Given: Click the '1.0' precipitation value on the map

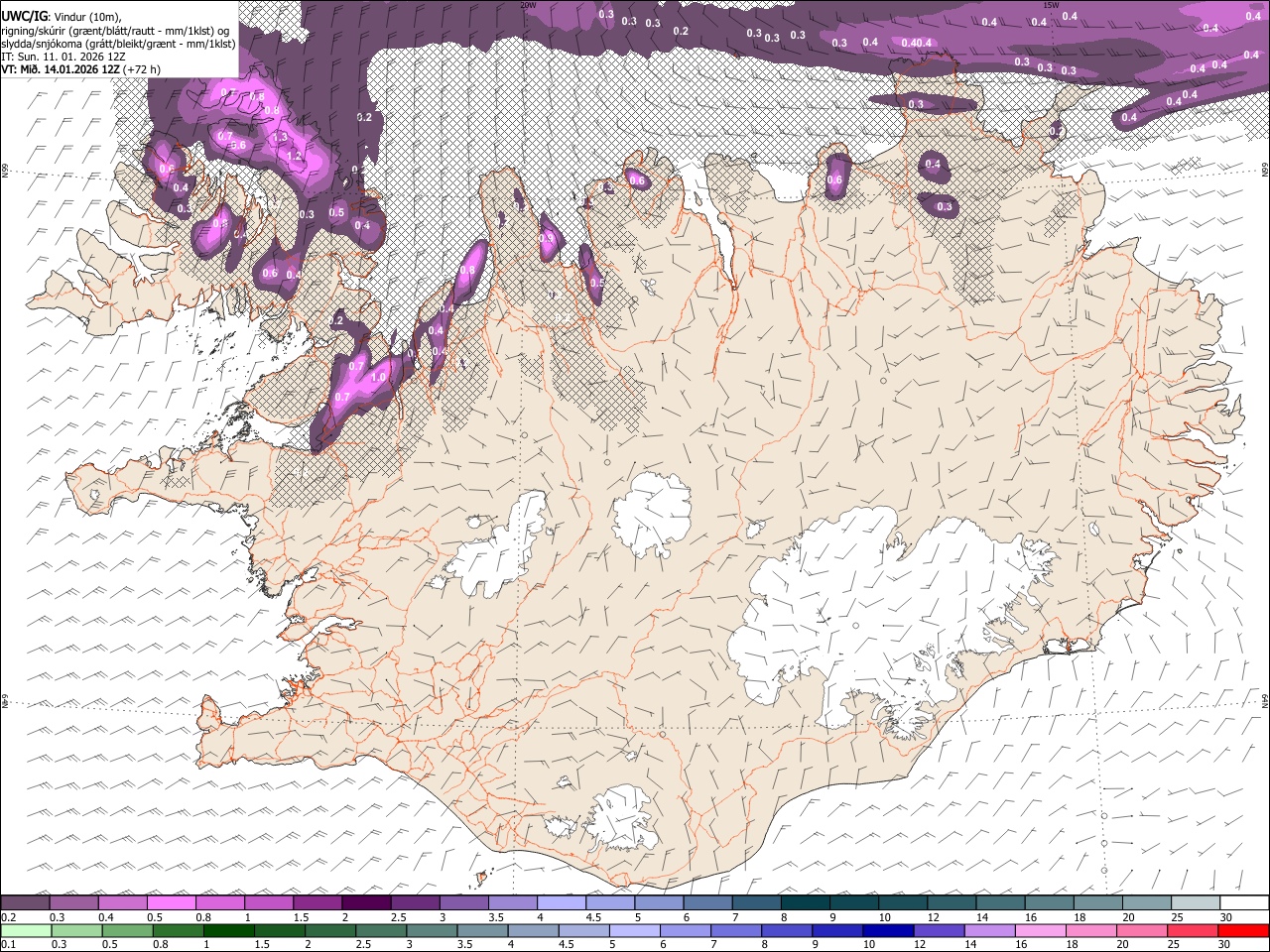Looking at the screenshot, I should click(378, 377).
